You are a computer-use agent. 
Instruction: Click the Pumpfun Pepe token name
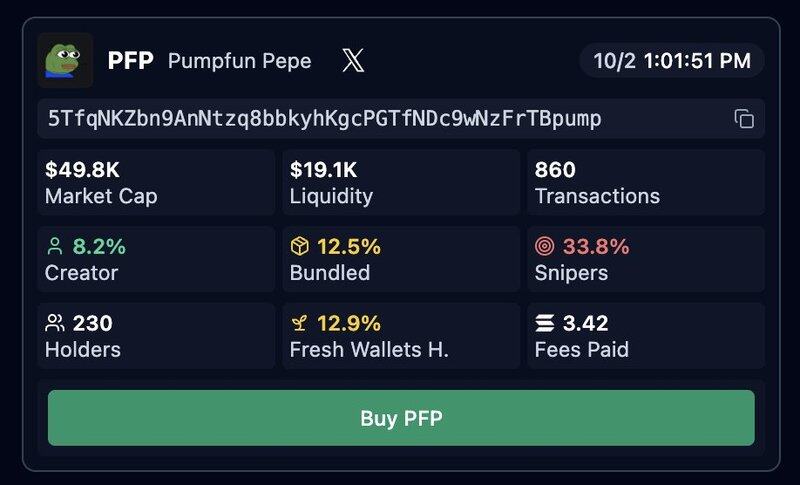[x=239, y=61]
